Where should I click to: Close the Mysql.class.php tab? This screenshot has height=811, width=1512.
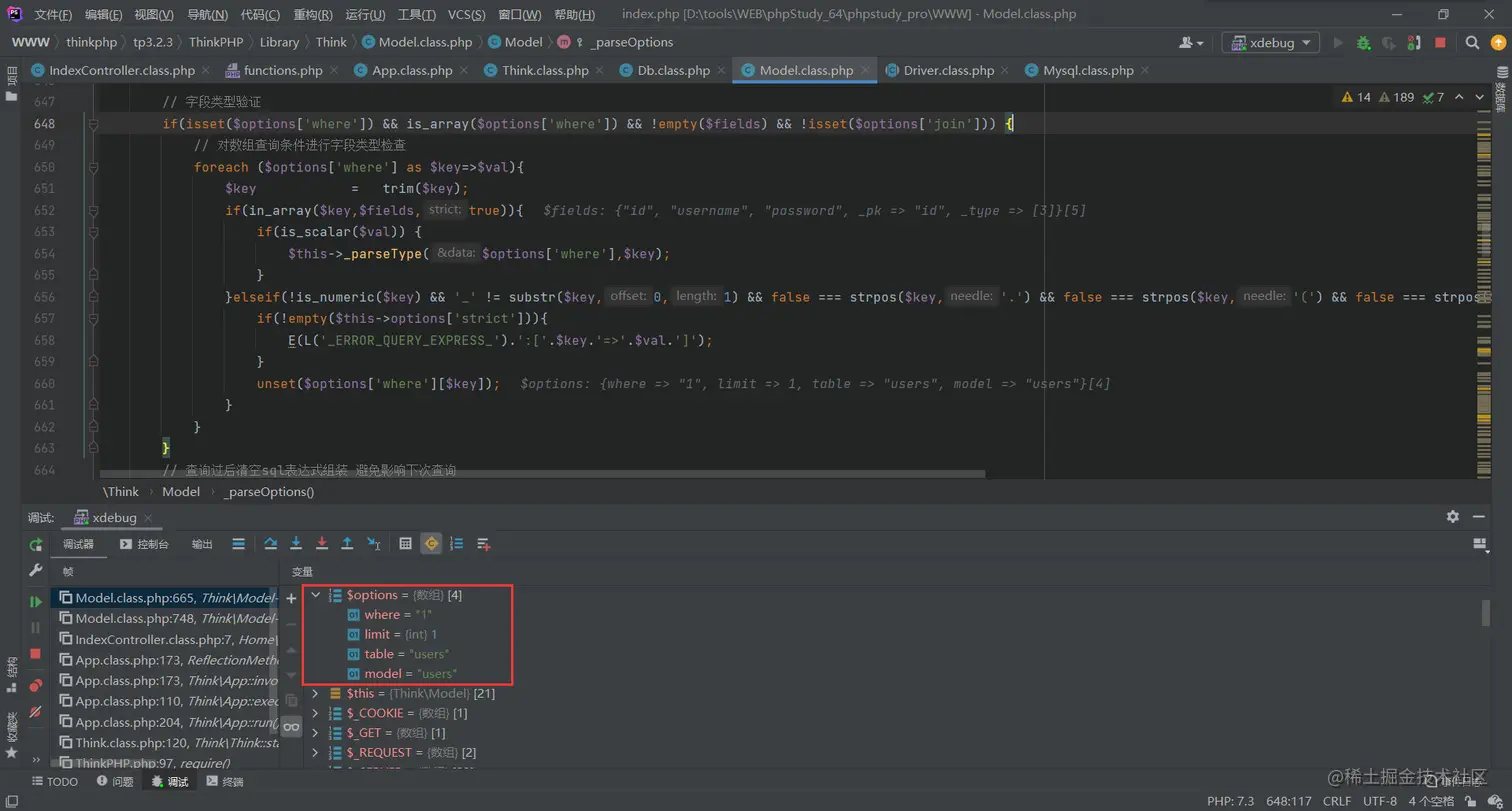click(x=1144, y=71)
